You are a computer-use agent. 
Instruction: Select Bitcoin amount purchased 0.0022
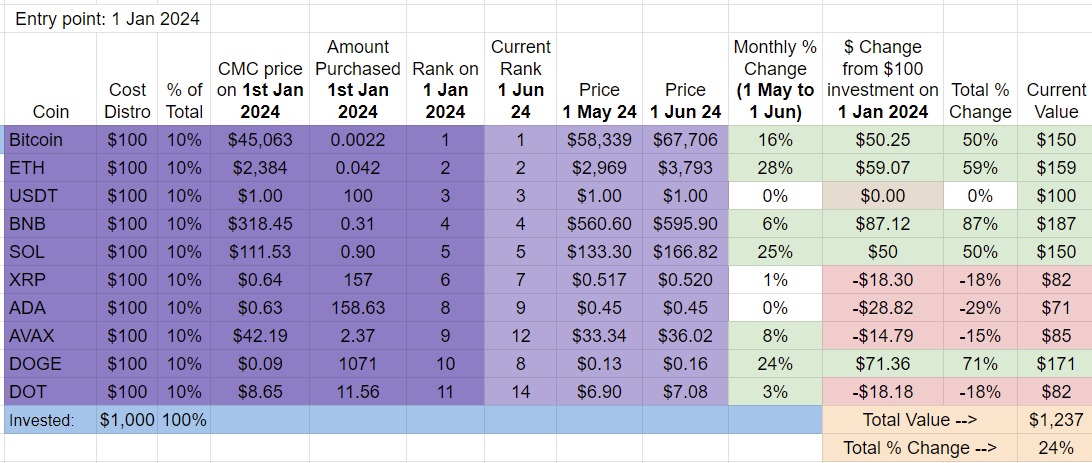tap(358, 140)
